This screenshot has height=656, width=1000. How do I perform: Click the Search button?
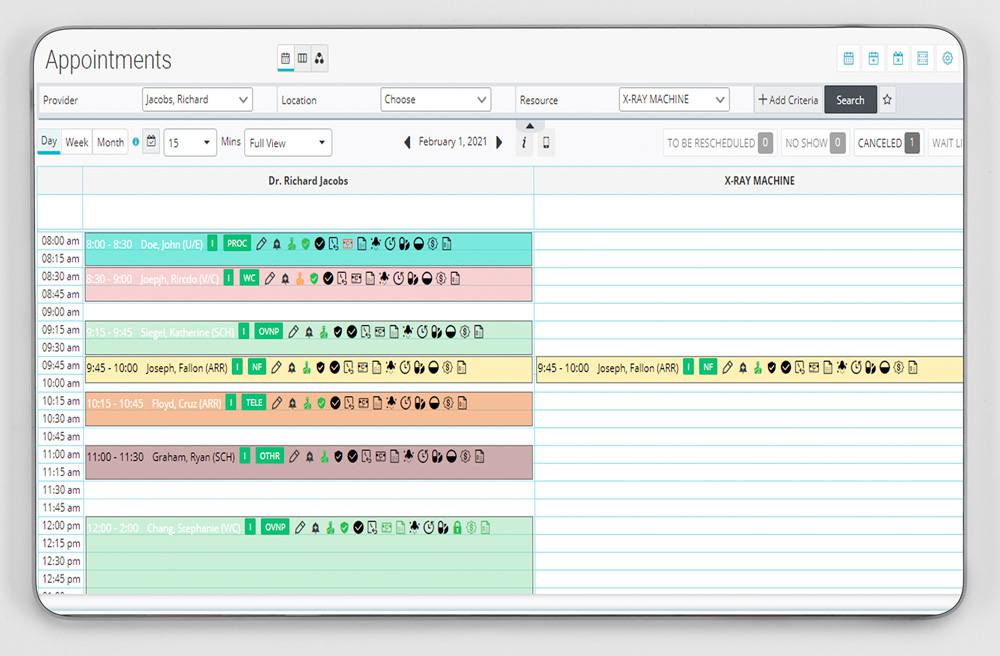tap(850, 99)
